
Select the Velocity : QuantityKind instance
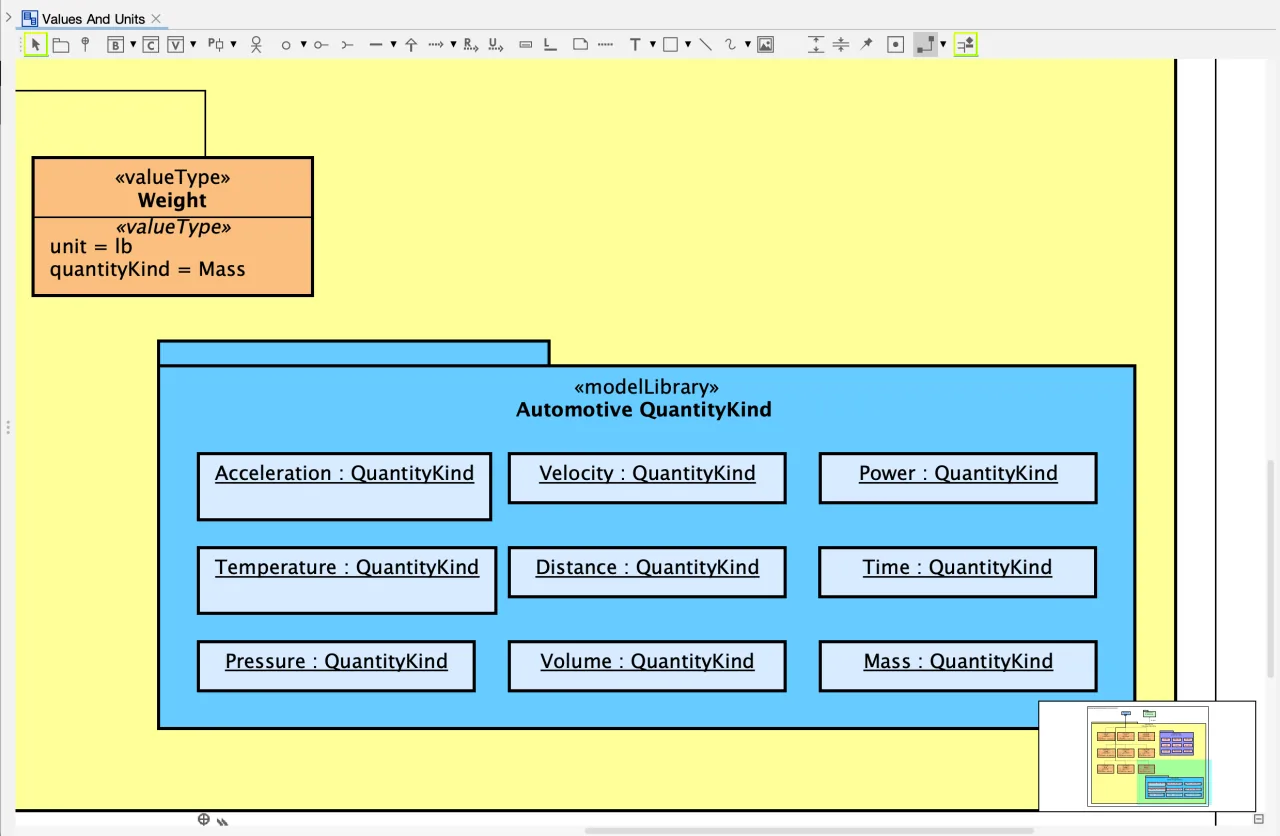647,478
